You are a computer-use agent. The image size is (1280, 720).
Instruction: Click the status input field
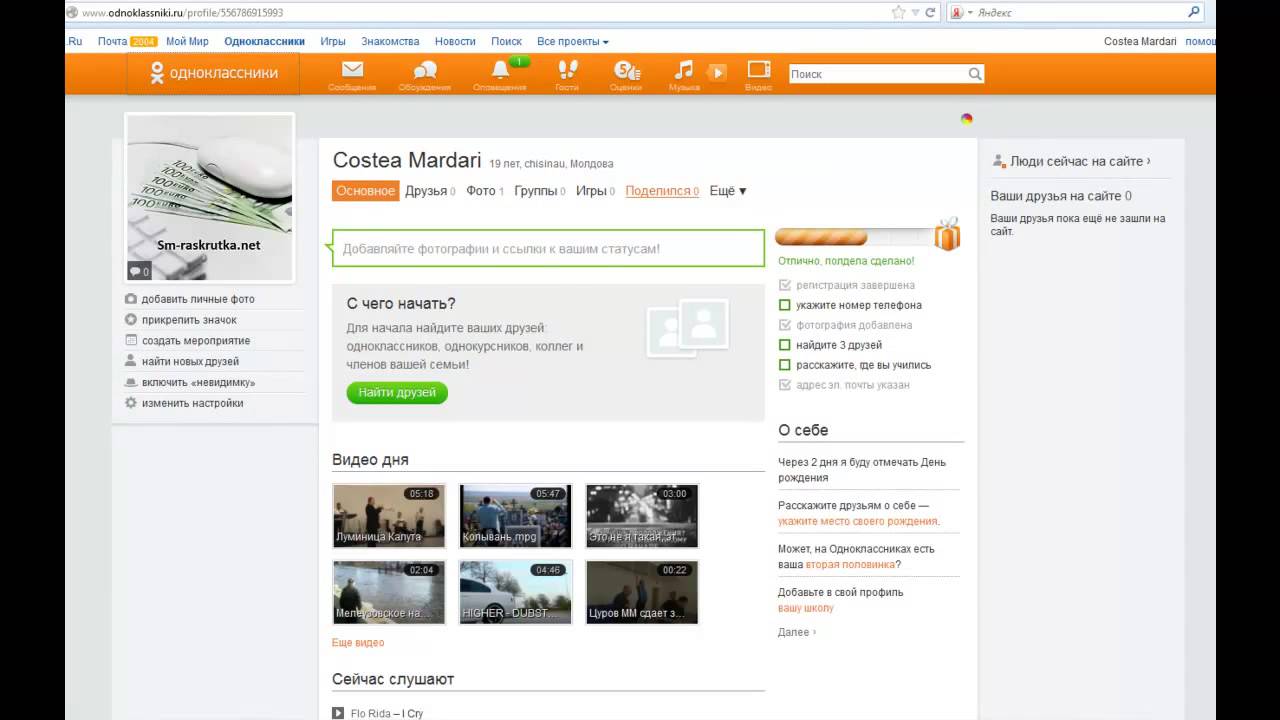(x=549, y=249)
